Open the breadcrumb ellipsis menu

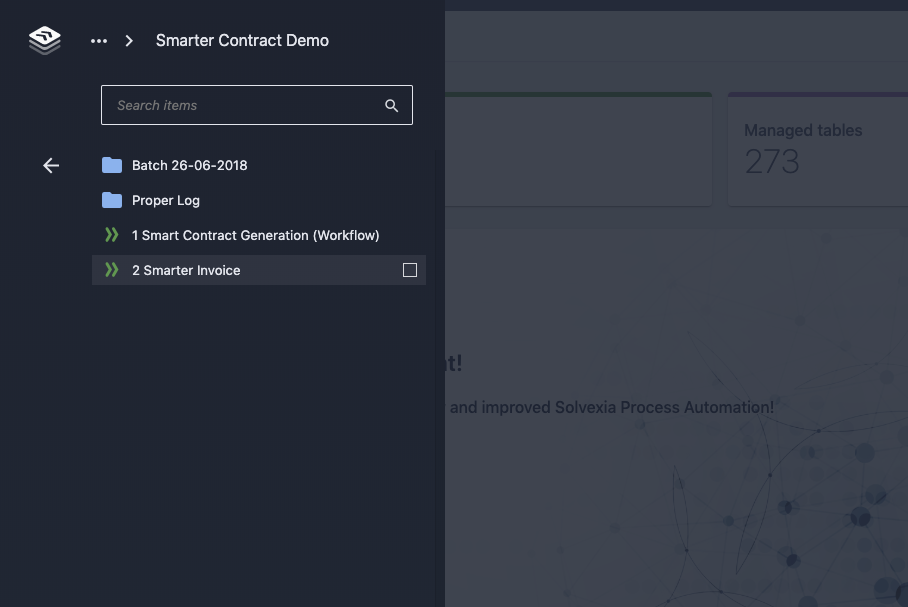99,41
